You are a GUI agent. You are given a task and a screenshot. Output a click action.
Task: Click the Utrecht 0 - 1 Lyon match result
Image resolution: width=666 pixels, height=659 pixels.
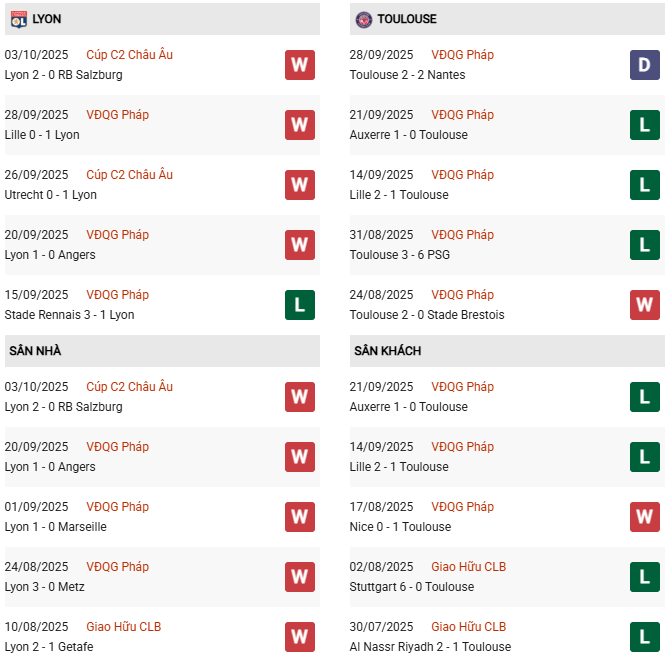(51, 195)
